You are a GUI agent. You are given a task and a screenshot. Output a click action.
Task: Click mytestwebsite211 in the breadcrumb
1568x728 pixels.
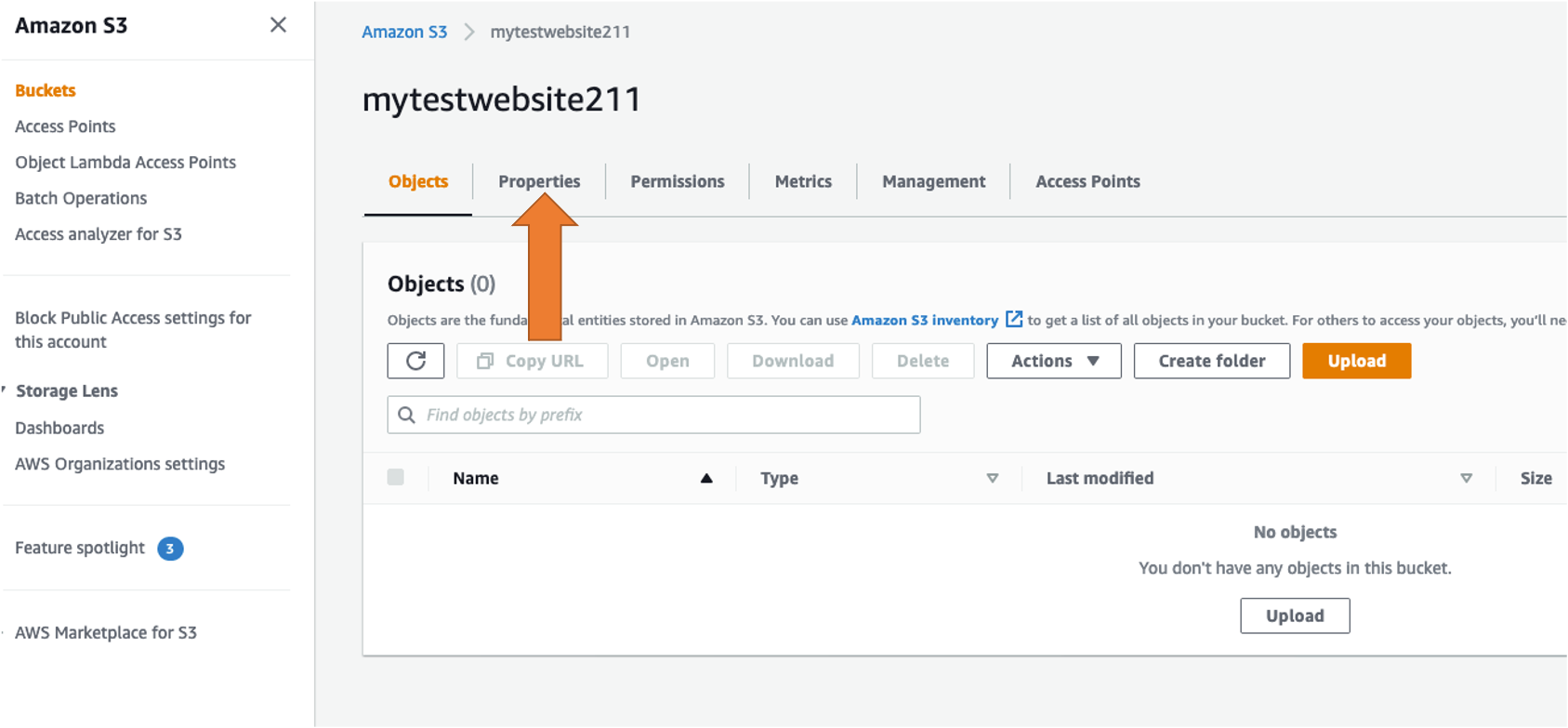(x=560, y=32)
